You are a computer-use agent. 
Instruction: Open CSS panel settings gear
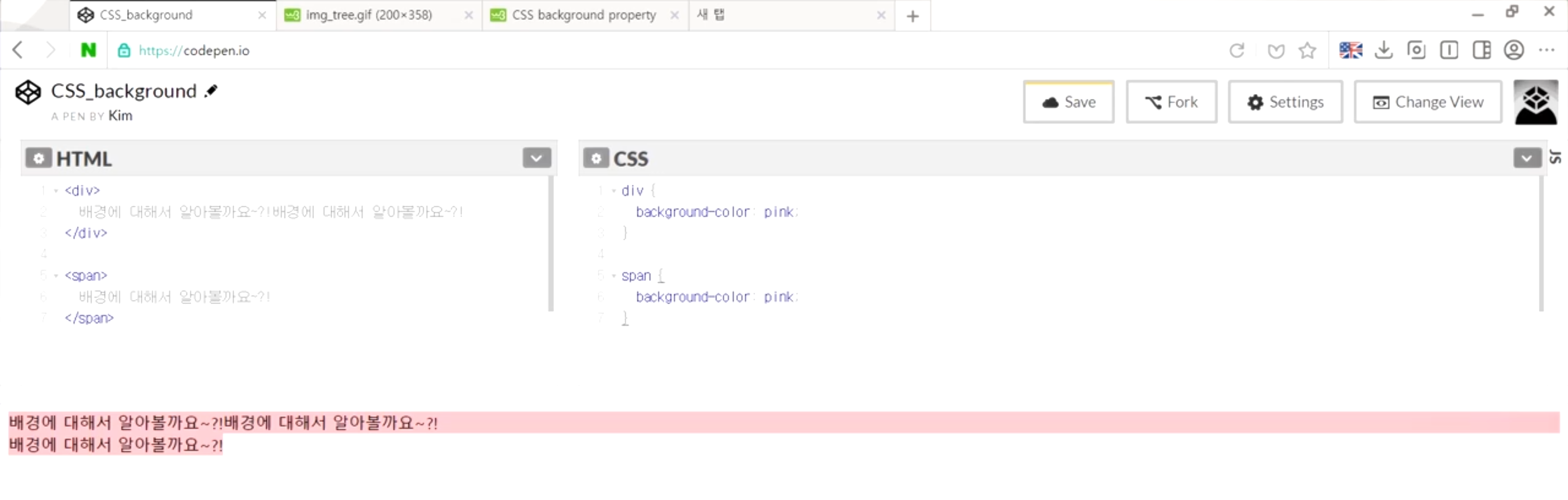[x=596, y=158]
